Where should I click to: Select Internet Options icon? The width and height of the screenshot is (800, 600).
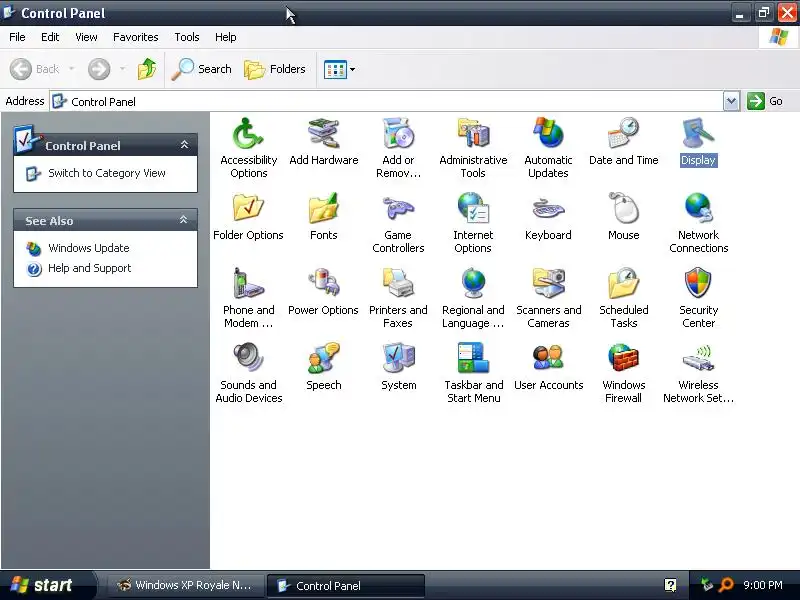click(473, 208)
